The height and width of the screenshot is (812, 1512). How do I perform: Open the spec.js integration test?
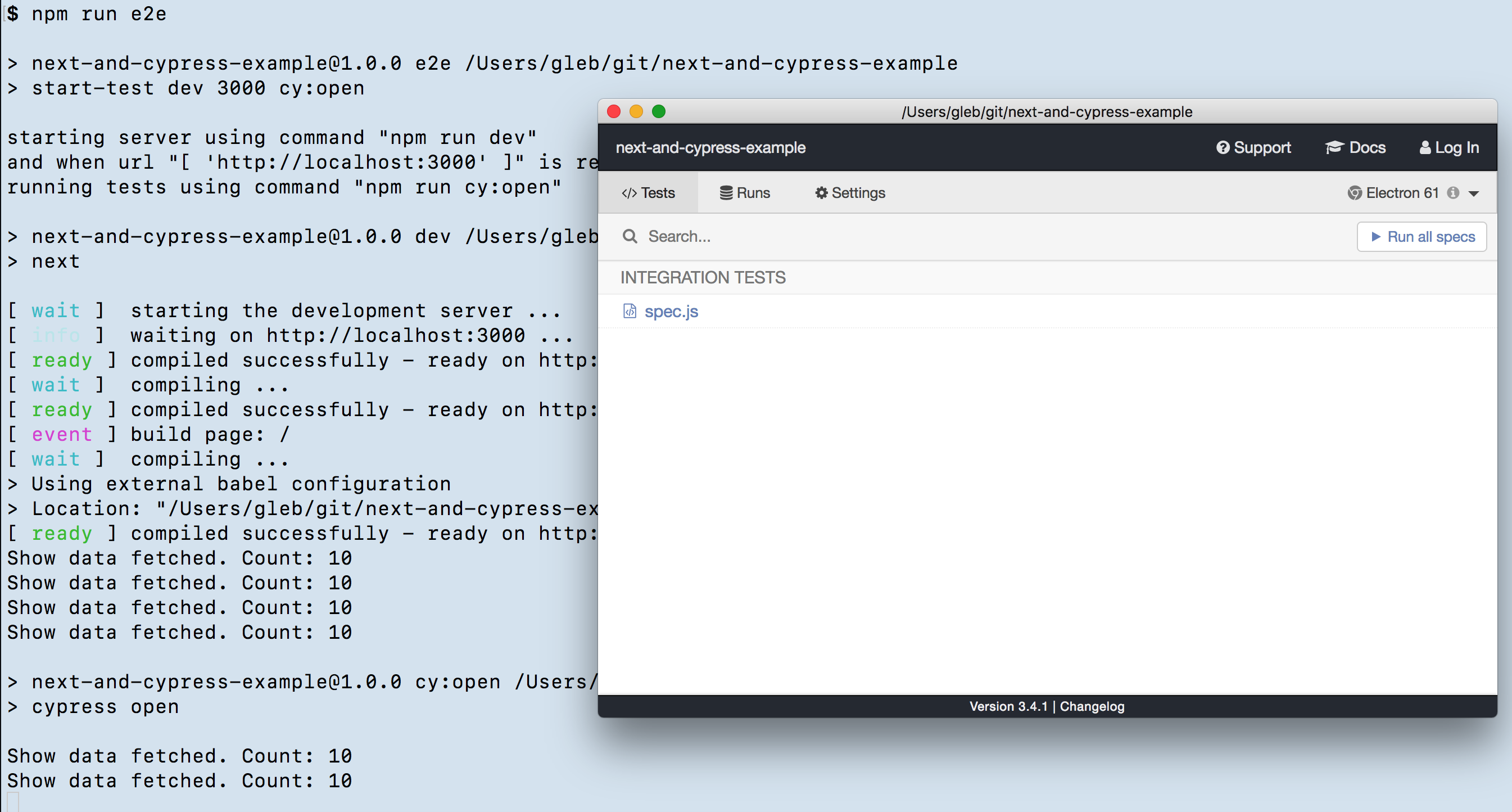671,311
